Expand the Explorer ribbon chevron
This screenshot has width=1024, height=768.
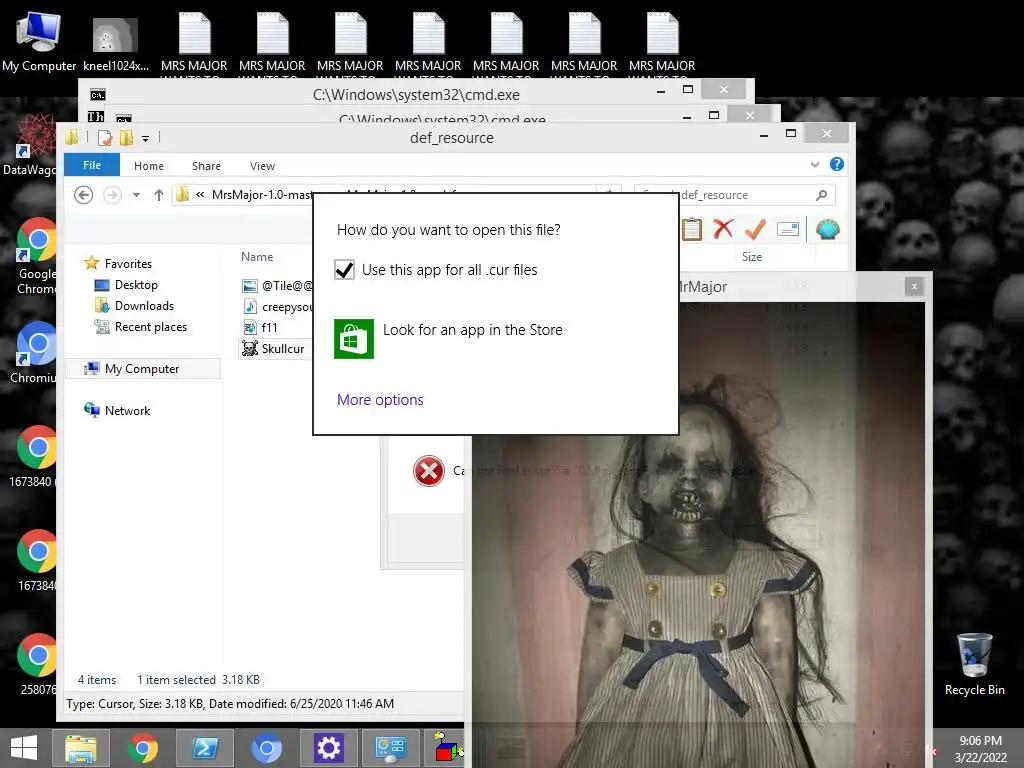click(x=814, y=165)
